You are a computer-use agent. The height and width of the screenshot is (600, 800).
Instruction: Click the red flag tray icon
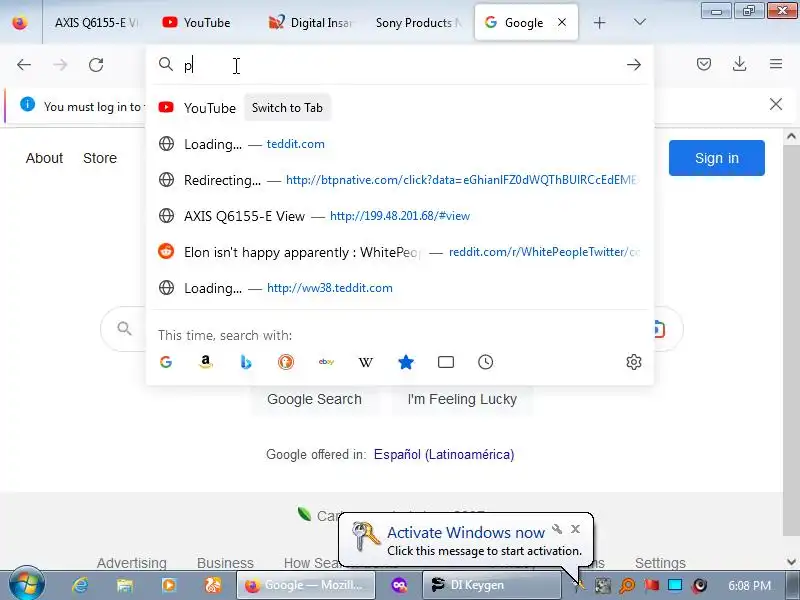point(651,585)
